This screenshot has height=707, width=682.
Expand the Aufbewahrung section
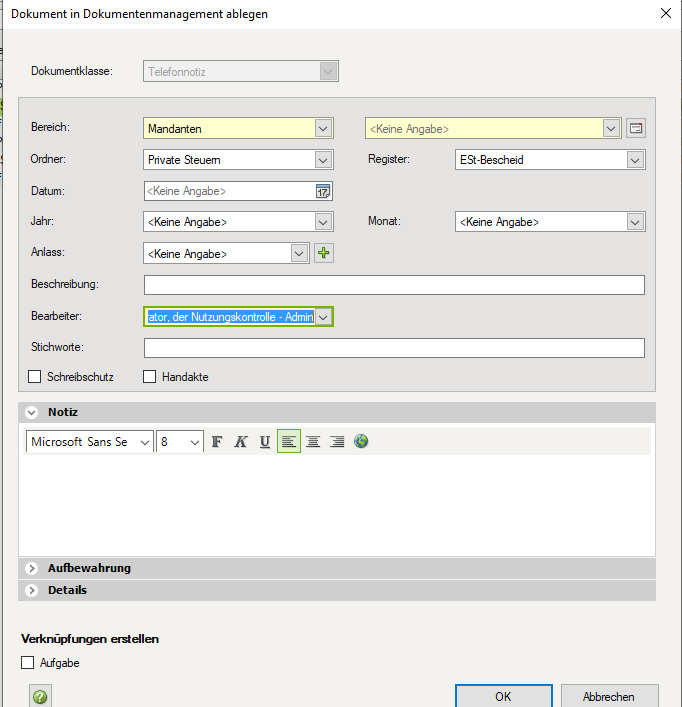point(31,568)
